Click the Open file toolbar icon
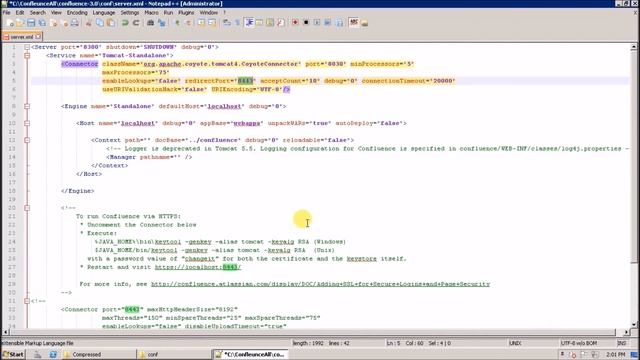The image size is (640, 360). (20, 23)
